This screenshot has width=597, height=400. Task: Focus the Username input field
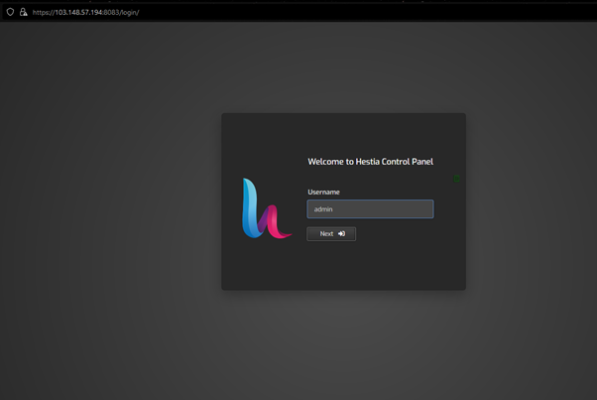coord(370,209)
